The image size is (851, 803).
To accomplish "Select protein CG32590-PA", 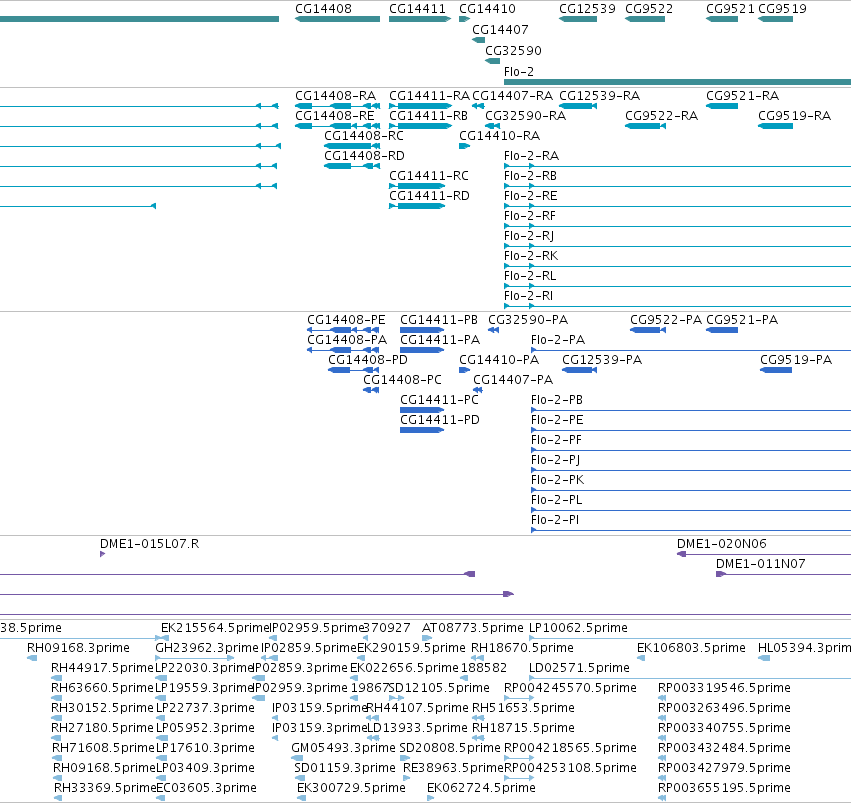I will click(x=528, y=320).
